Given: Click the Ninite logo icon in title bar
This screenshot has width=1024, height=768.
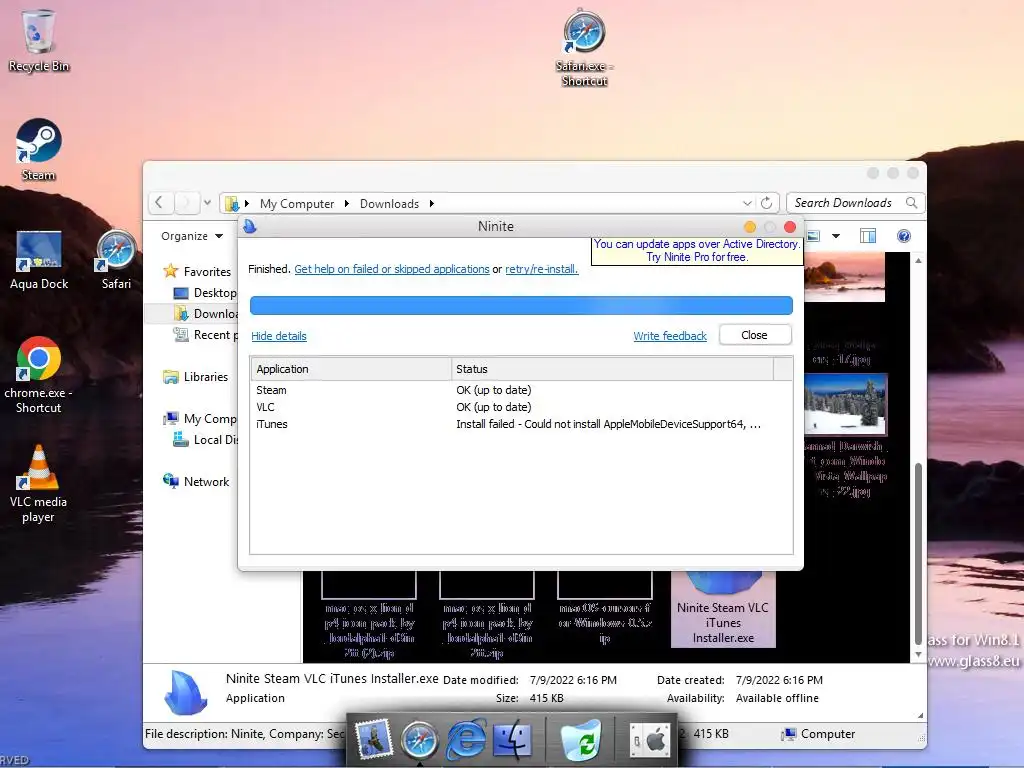Looking at the screenshot, I should (x=249, y=226).
